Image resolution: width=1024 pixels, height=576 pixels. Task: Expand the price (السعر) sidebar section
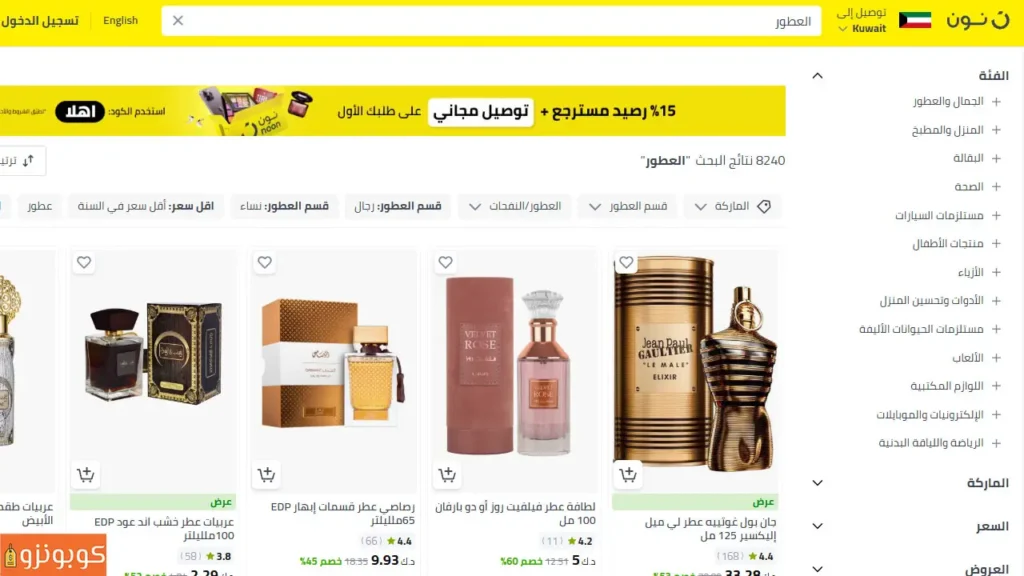pyautogui.click(x=818, y=526)
